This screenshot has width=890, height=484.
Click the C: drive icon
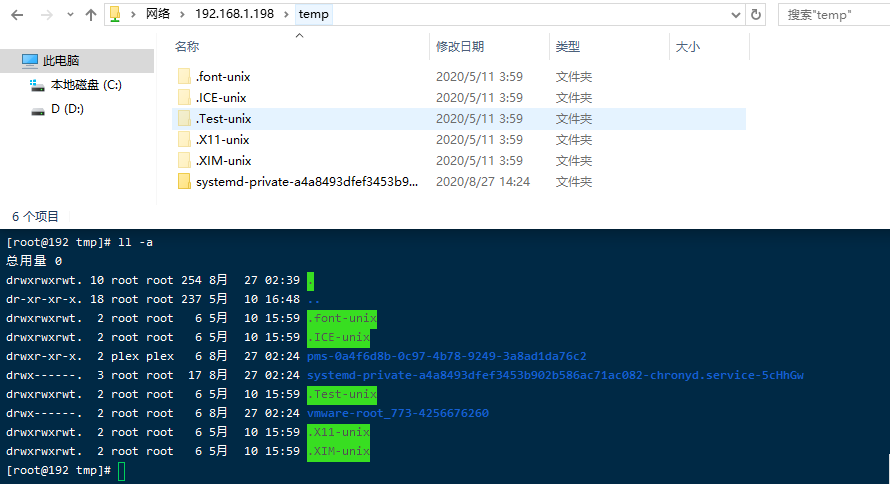37,85
